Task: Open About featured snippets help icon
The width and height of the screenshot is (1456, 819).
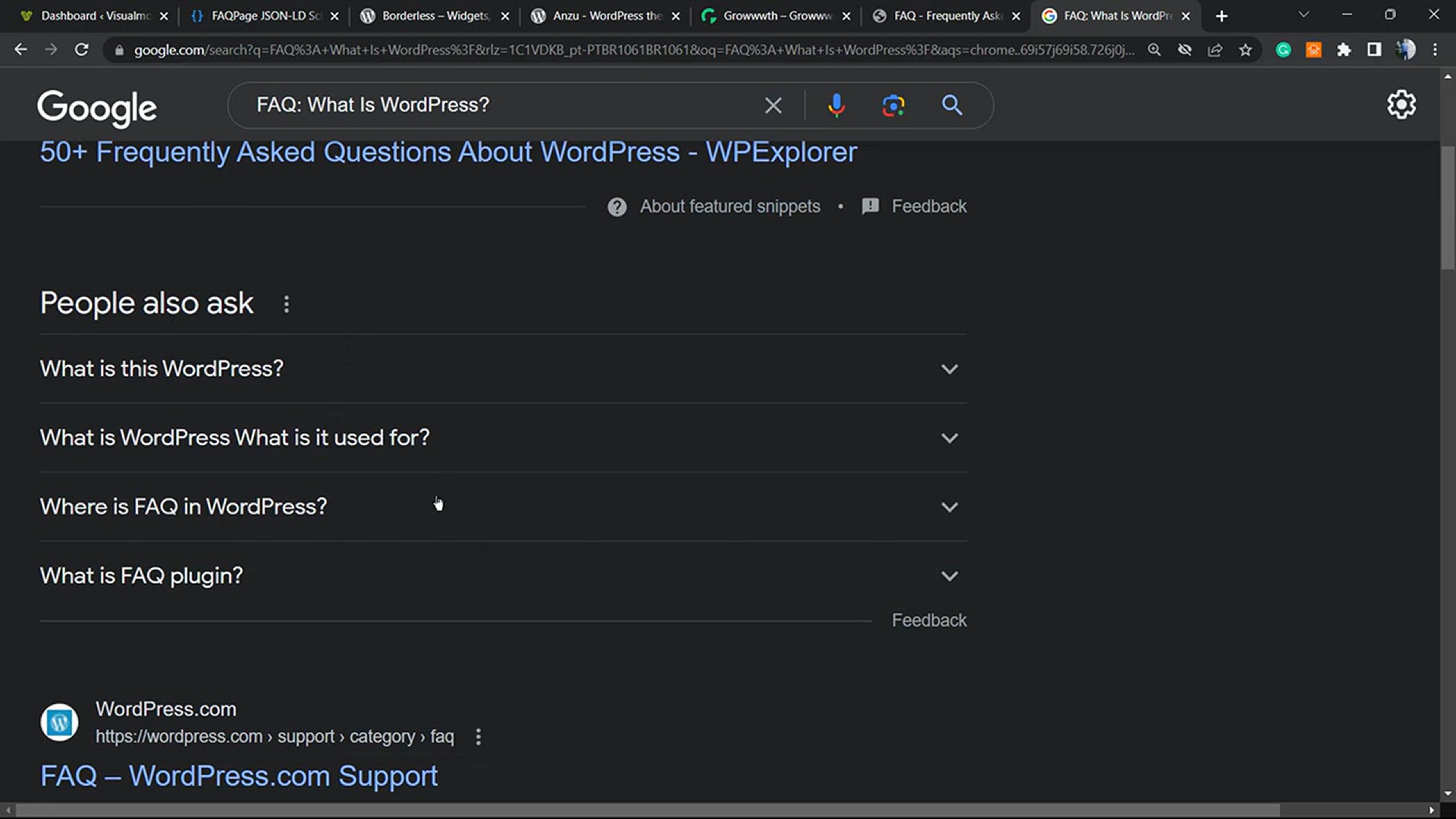Action: click(617, 207)
